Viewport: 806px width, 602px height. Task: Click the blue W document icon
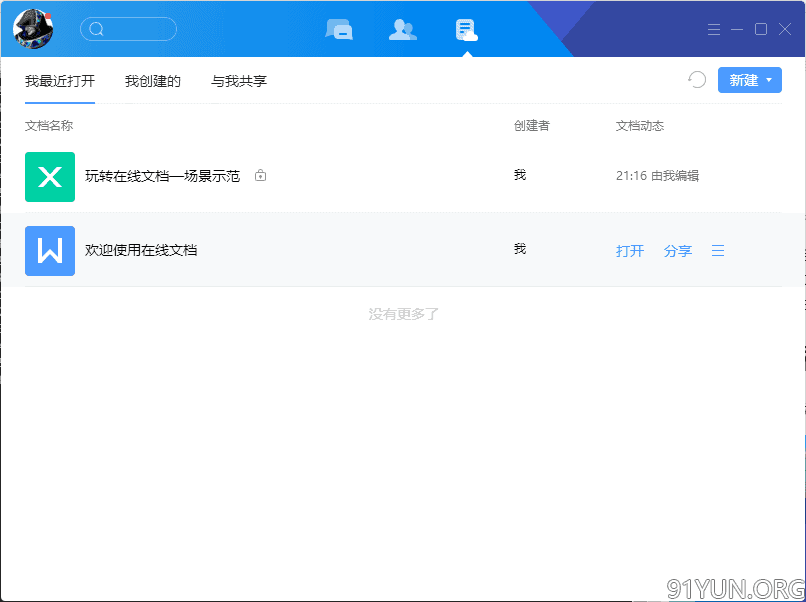tap(50, 251)
